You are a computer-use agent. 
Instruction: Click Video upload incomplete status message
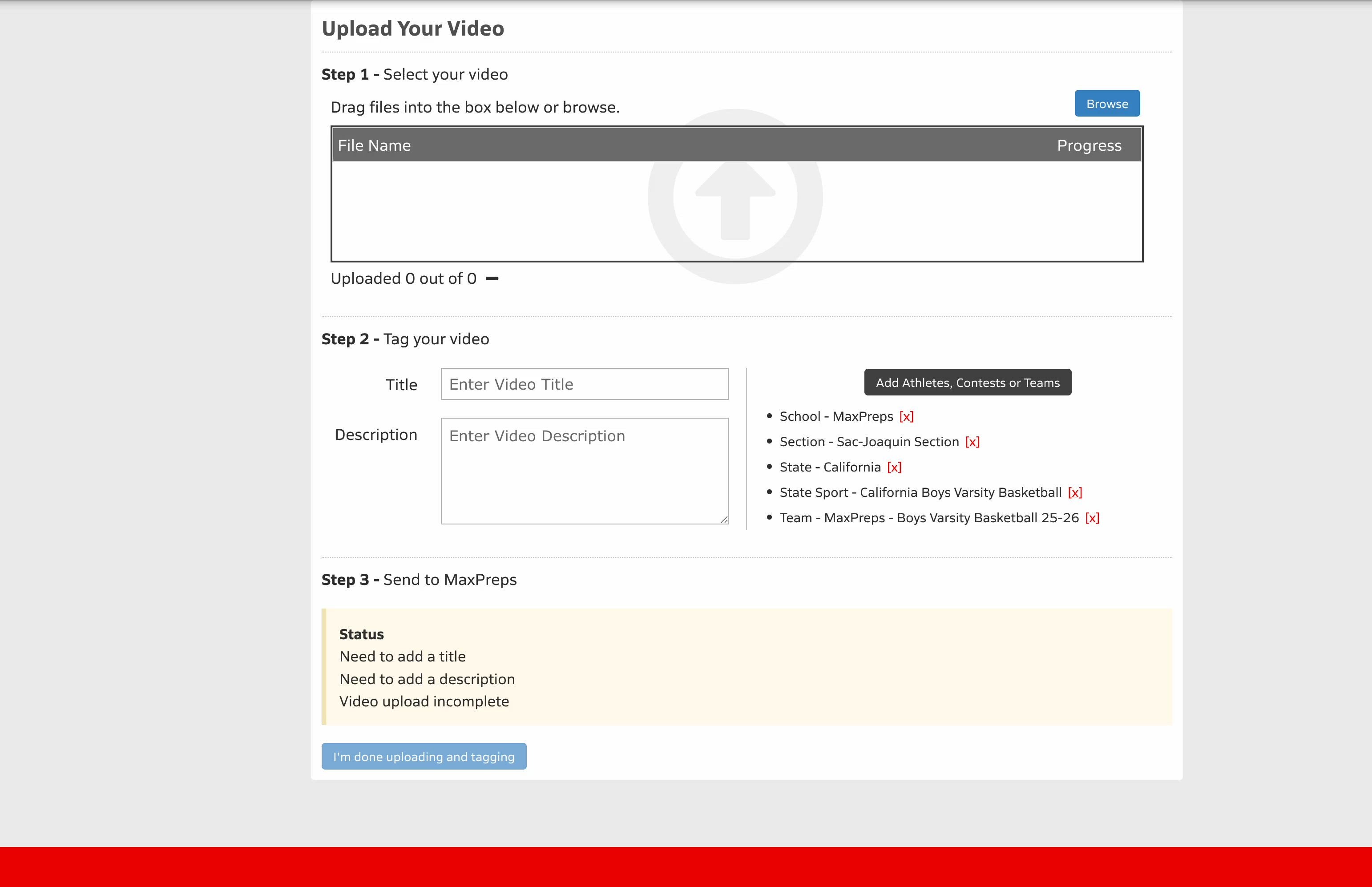[x=424, y=702]
